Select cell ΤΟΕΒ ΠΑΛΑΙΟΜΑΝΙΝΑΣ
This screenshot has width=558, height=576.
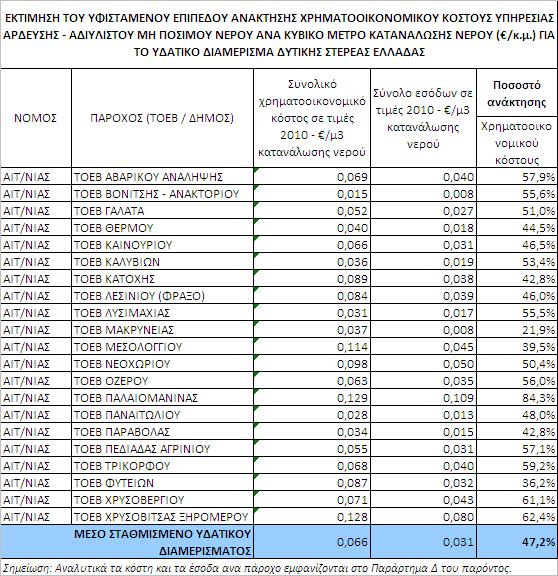162,398
